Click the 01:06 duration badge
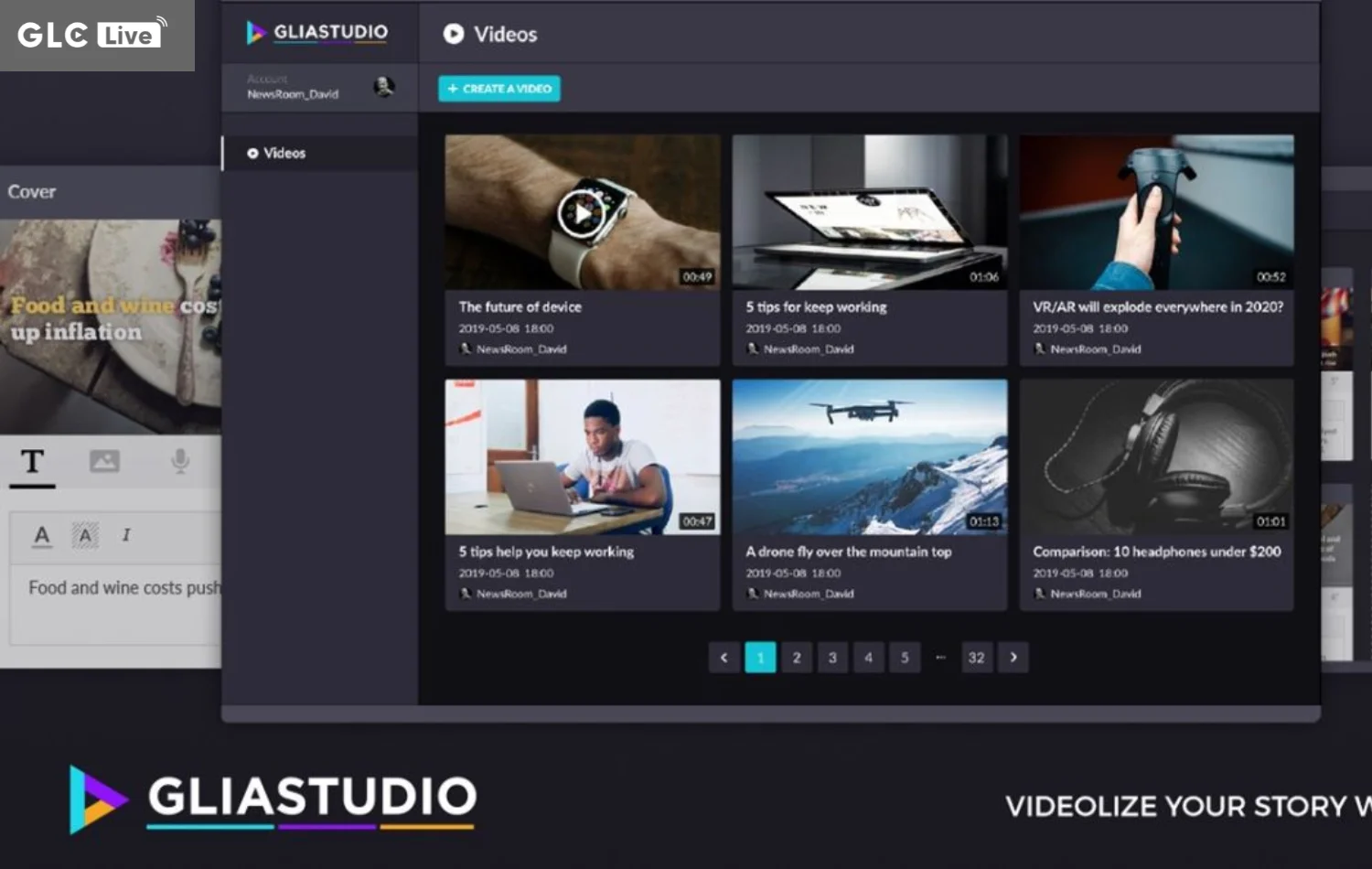 point(984,277)
